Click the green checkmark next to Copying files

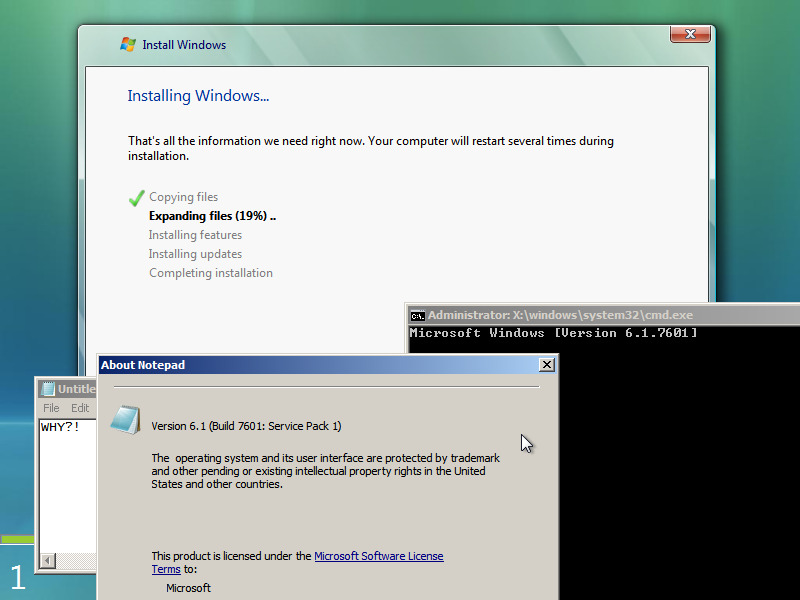point(136,198)
